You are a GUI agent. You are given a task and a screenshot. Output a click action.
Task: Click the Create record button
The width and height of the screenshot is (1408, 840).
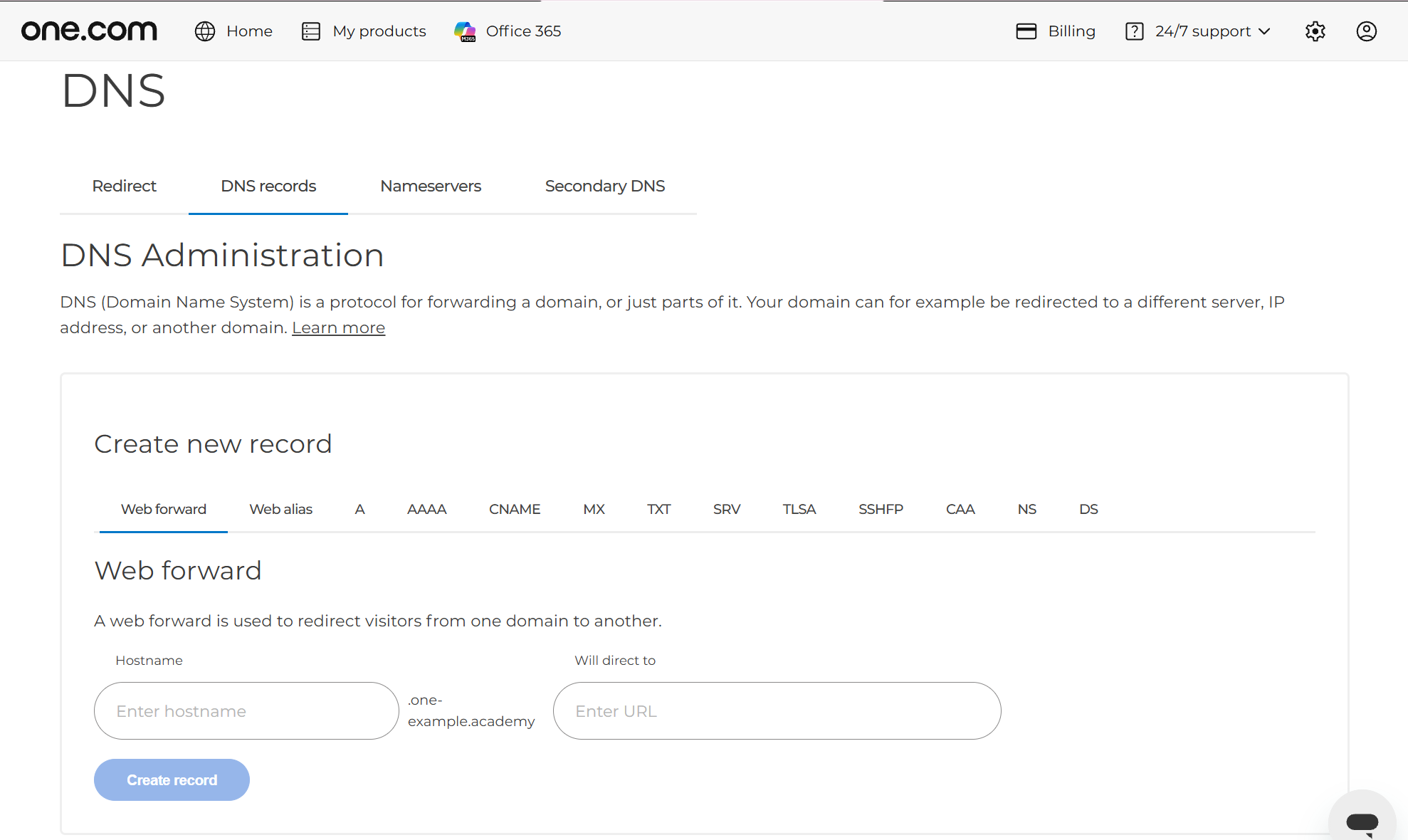click(x=172, y=779)
